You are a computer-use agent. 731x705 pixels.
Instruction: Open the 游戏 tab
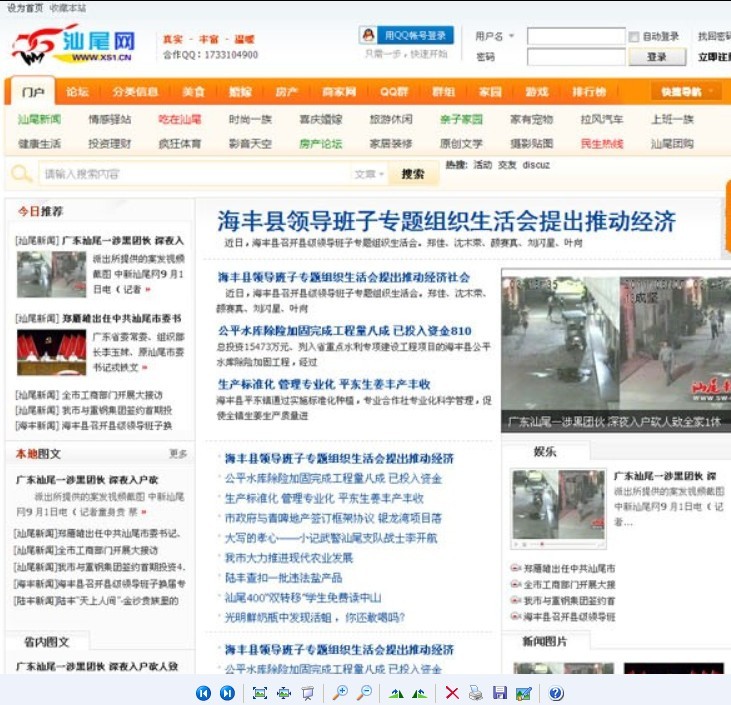point(537,91)
